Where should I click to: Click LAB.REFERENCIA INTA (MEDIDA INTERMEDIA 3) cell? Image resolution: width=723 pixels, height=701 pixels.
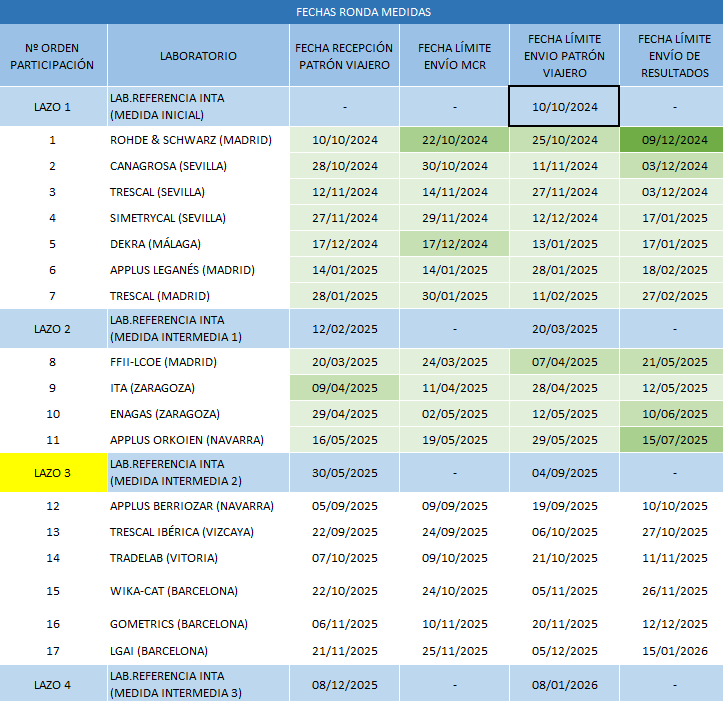(198, 684)
